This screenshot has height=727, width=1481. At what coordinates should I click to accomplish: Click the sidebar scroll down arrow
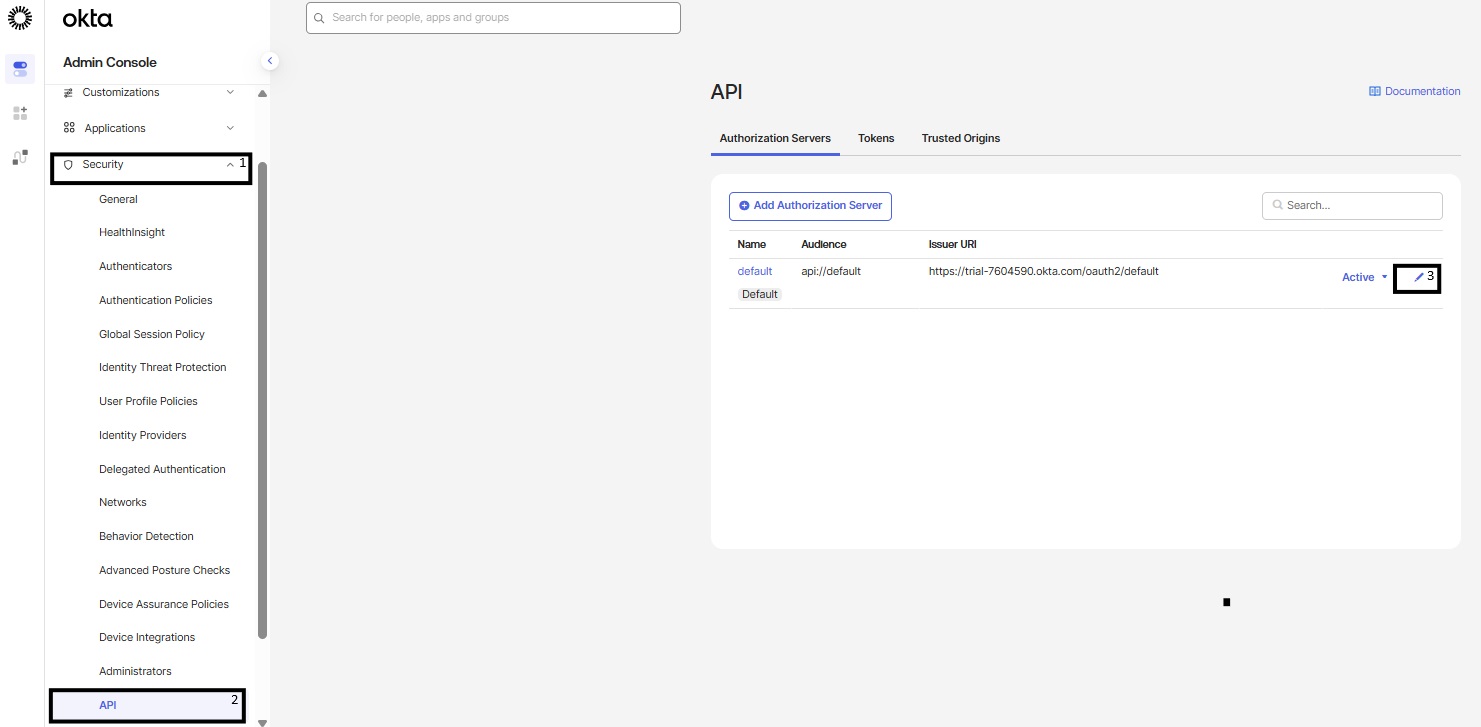tap(262, 721)
